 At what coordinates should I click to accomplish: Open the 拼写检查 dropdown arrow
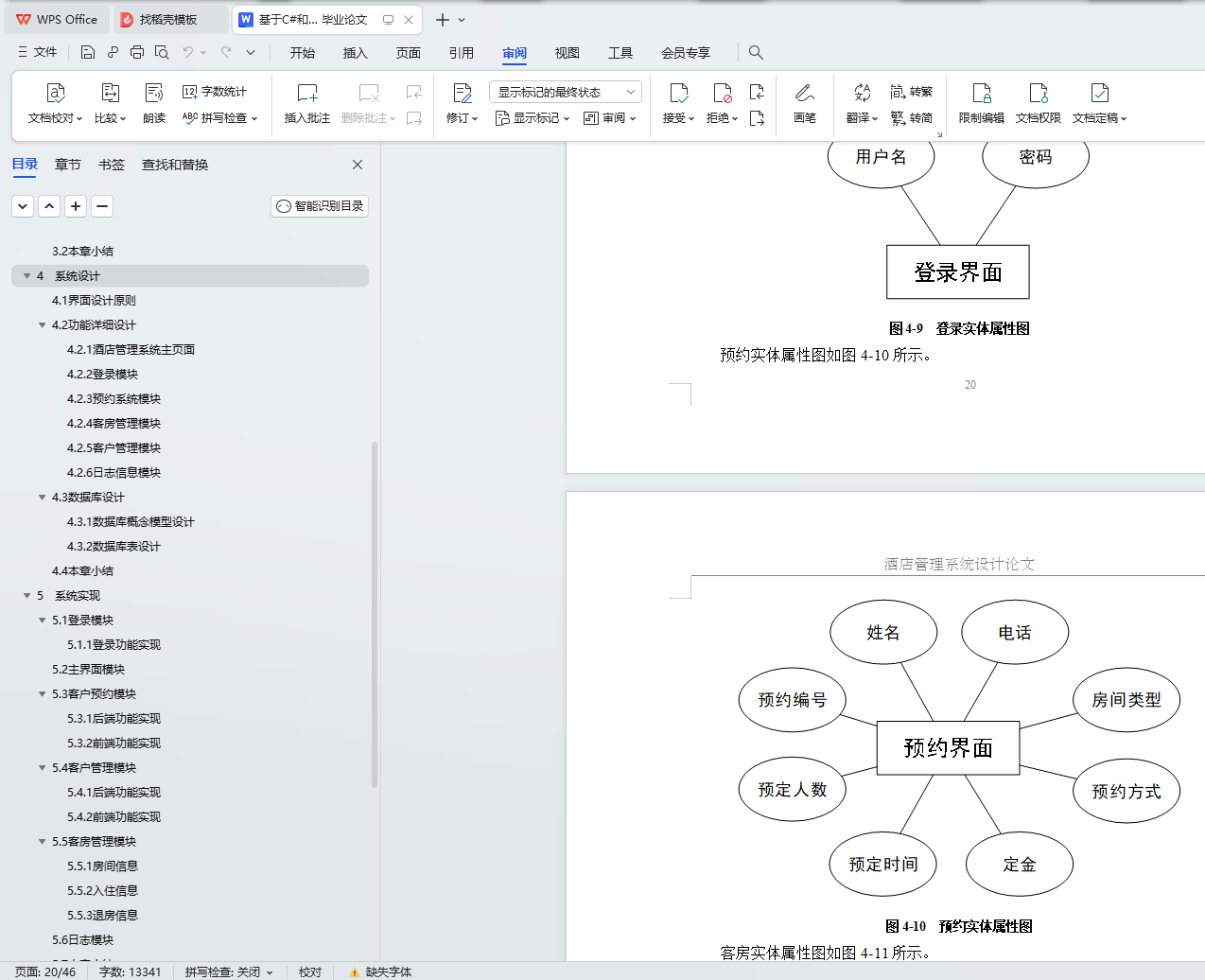click(254, 119)
